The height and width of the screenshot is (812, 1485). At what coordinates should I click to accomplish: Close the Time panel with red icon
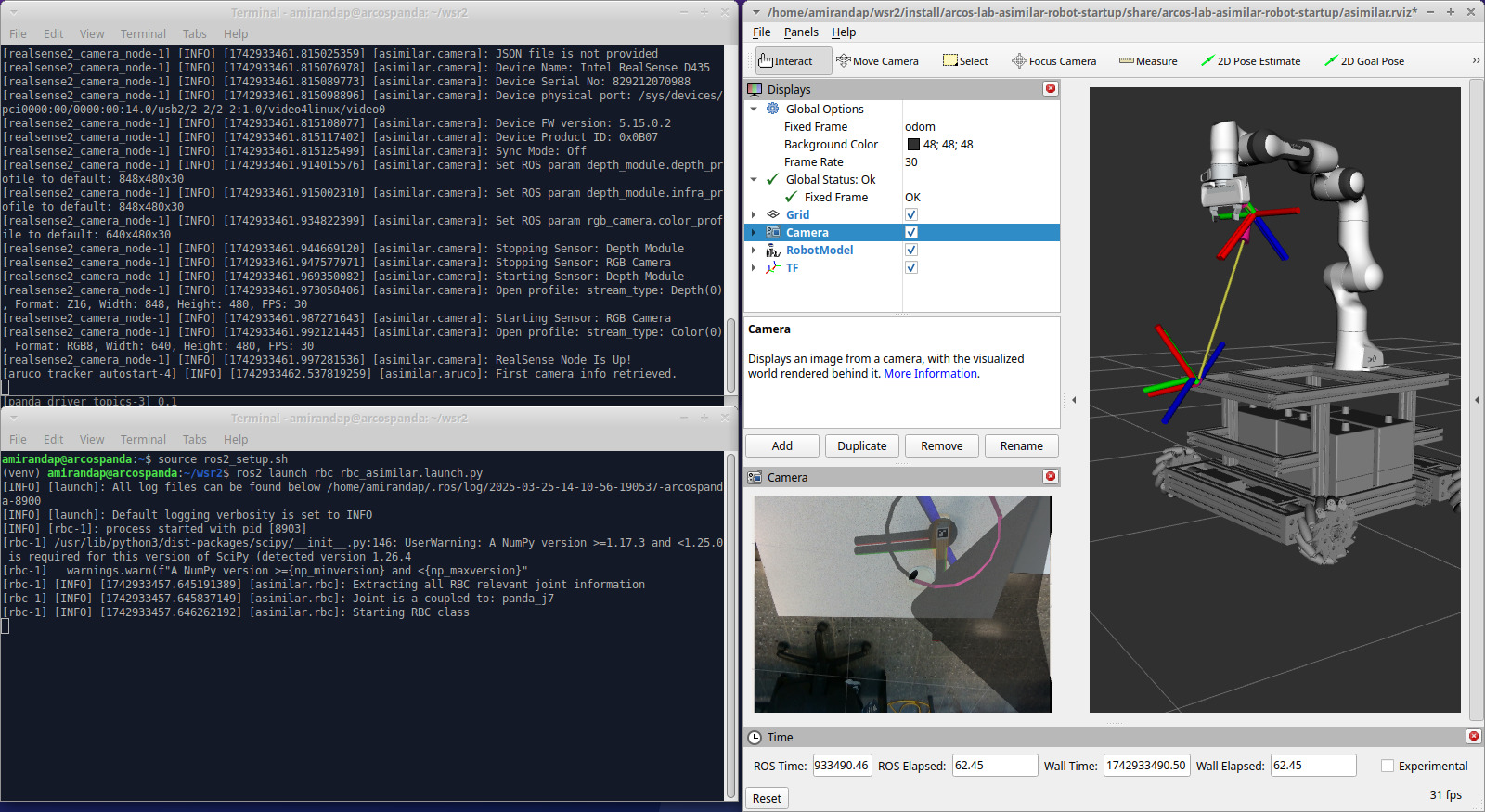(1473, 737)
